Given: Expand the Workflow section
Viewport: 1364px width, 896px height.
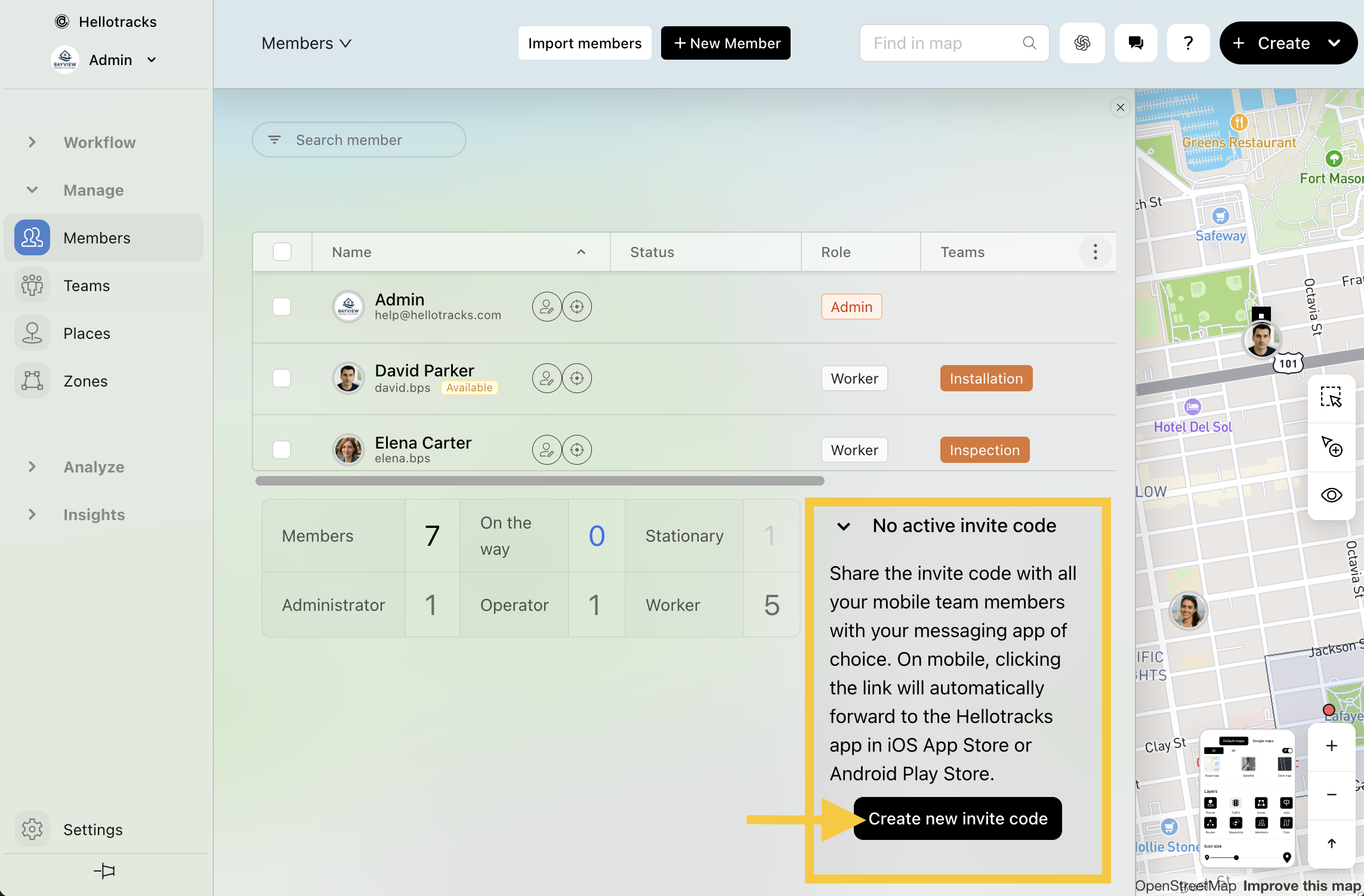Looking at the screenshot, I should [x=32, y=142].
